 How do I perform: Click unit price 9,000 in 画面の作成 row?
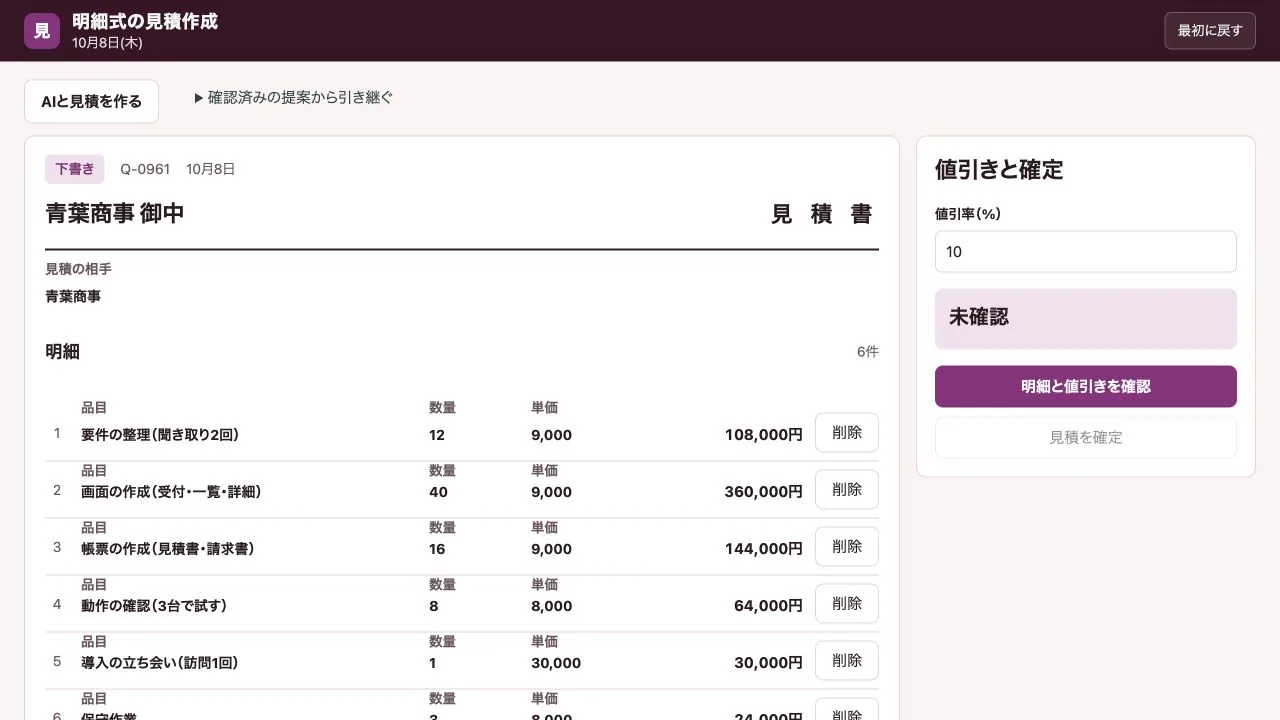click(x=552, y=492)
